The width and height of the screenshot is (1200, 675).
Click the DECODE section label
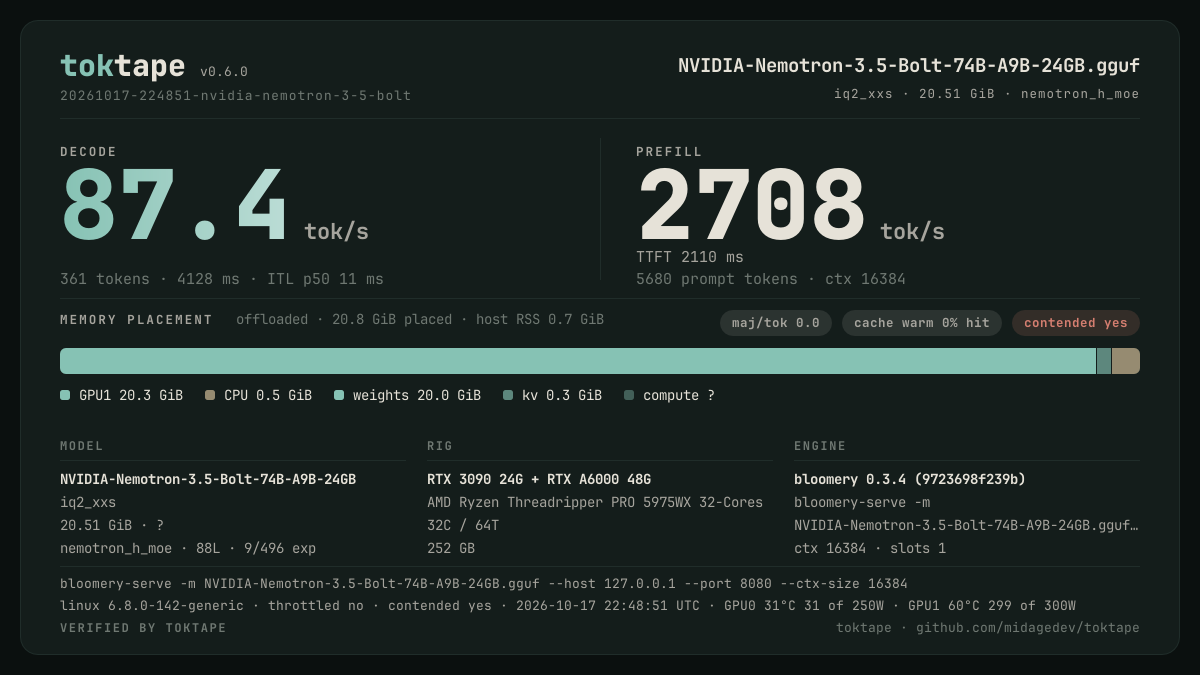coord(89,152)
